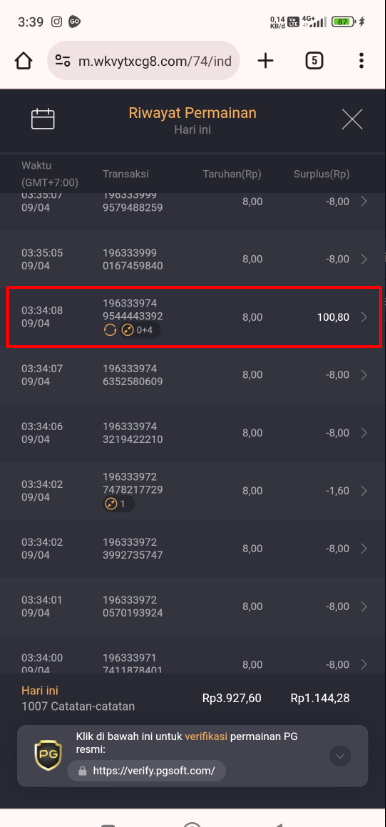Image resolution: width=386 pixels, height=827 pixels.
Task: Open the calendar date filter icon
Action: point(43,119)
